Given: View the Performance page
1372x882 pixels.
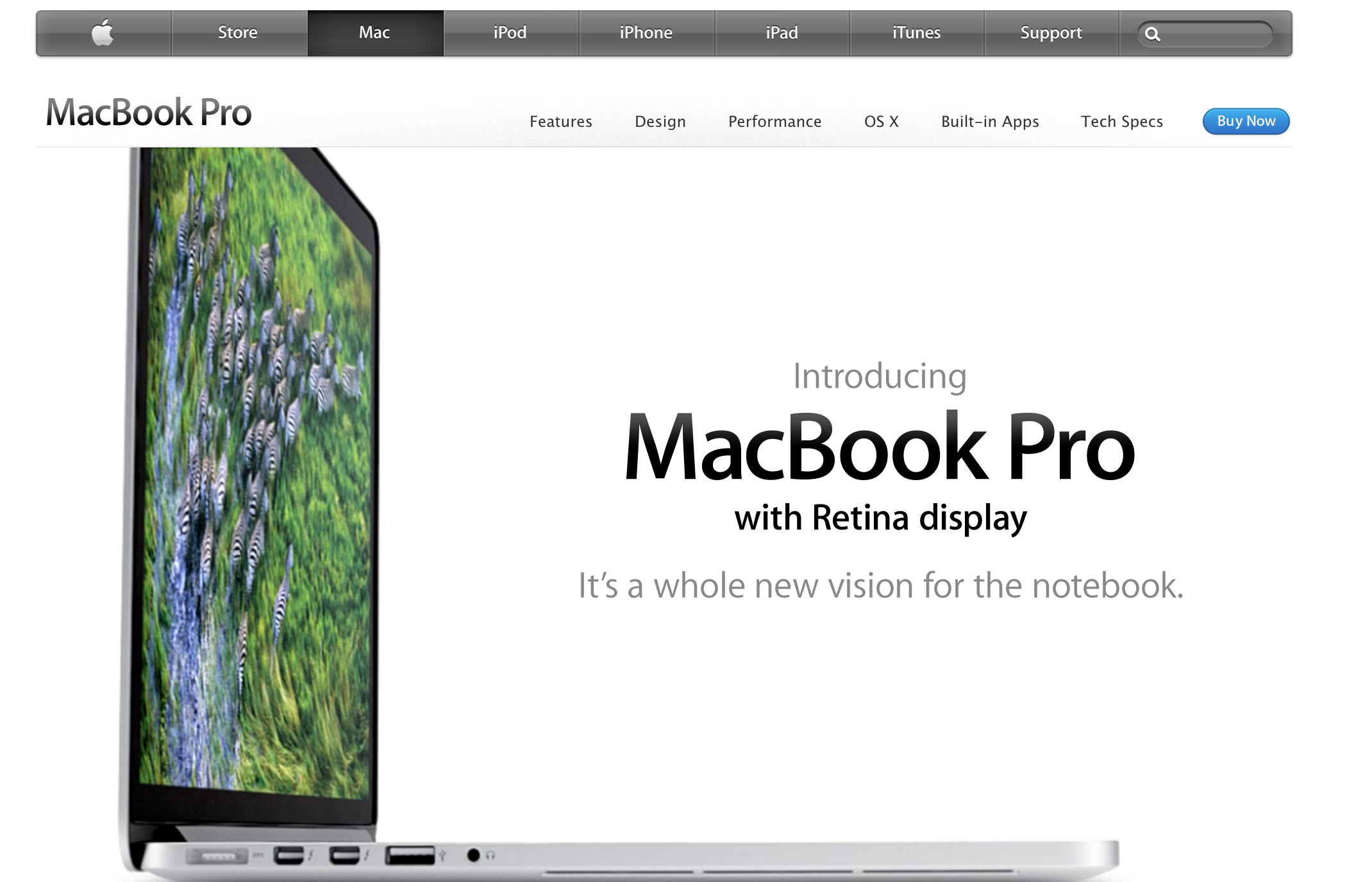Looking at the screenshot, I should point(774,122).
